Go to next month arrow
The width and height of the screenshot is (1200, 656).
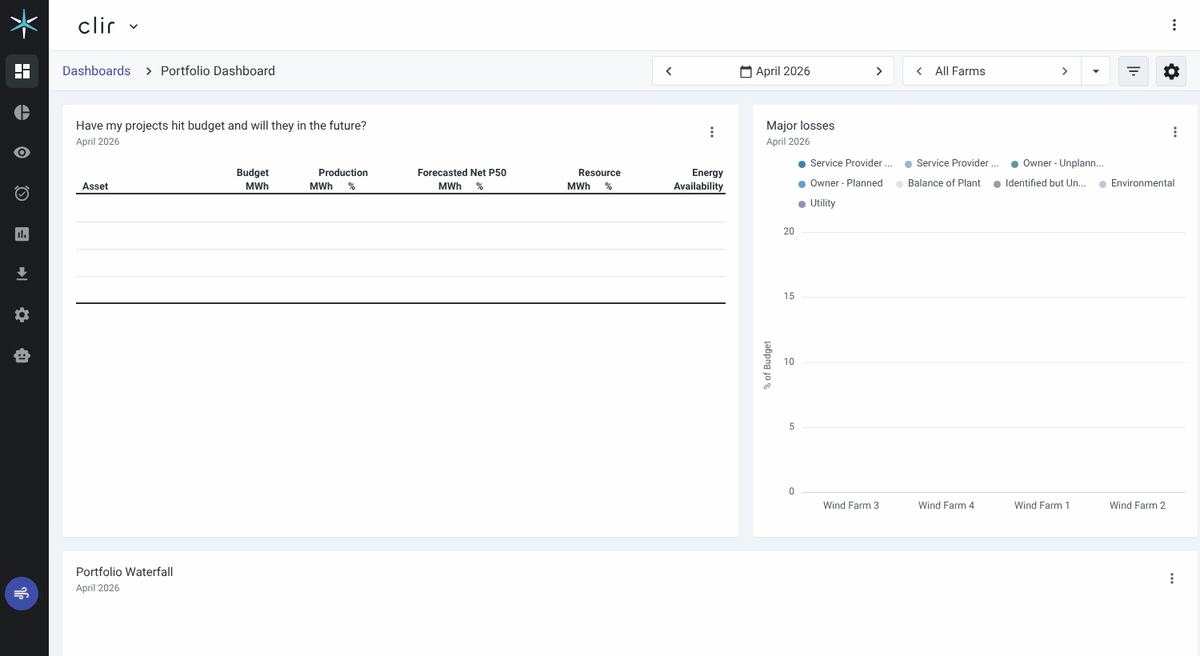click(x=879, y=71)
